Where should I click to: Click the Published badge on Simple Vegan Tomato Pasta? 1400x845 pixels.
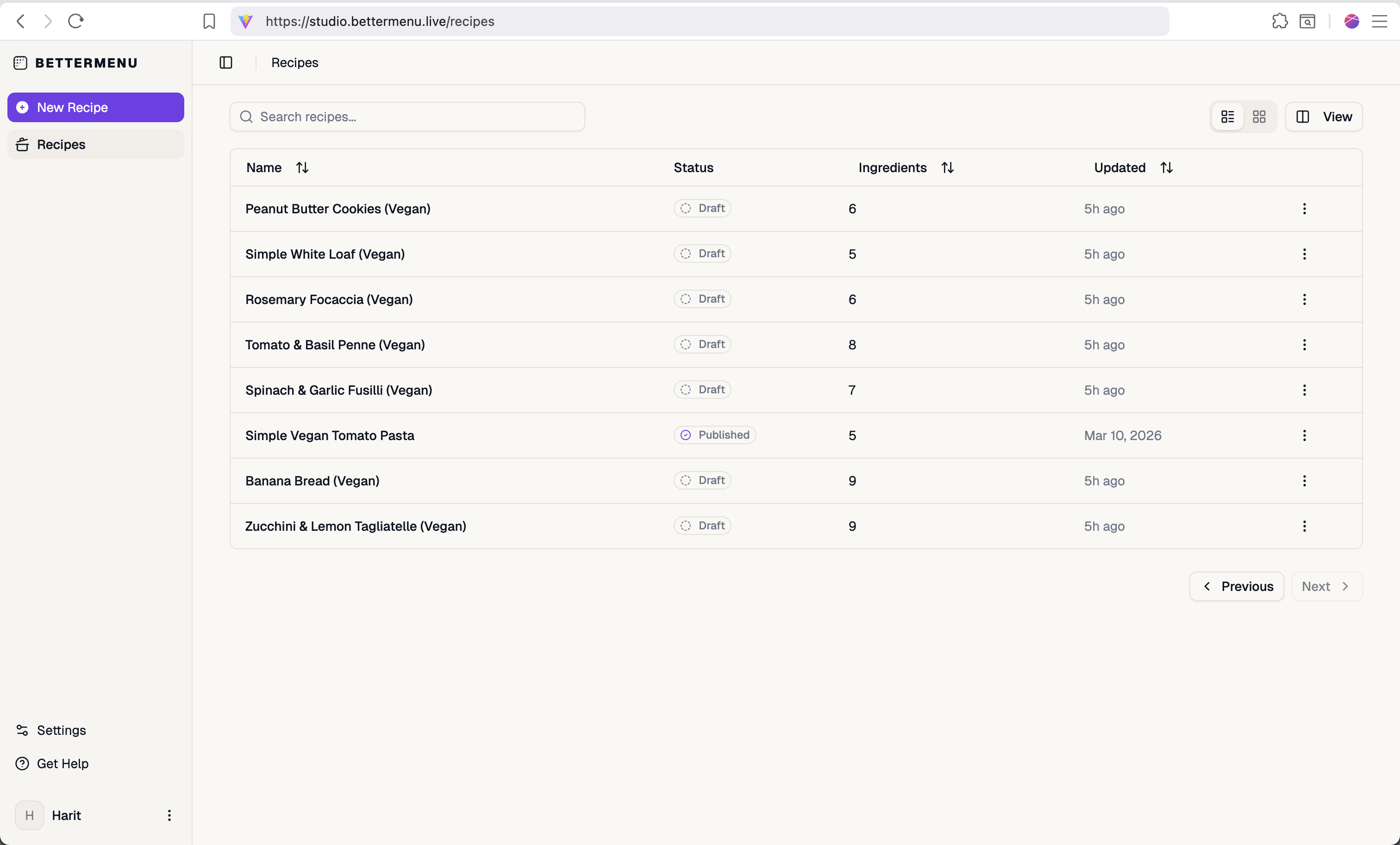[x=714, y=435]
